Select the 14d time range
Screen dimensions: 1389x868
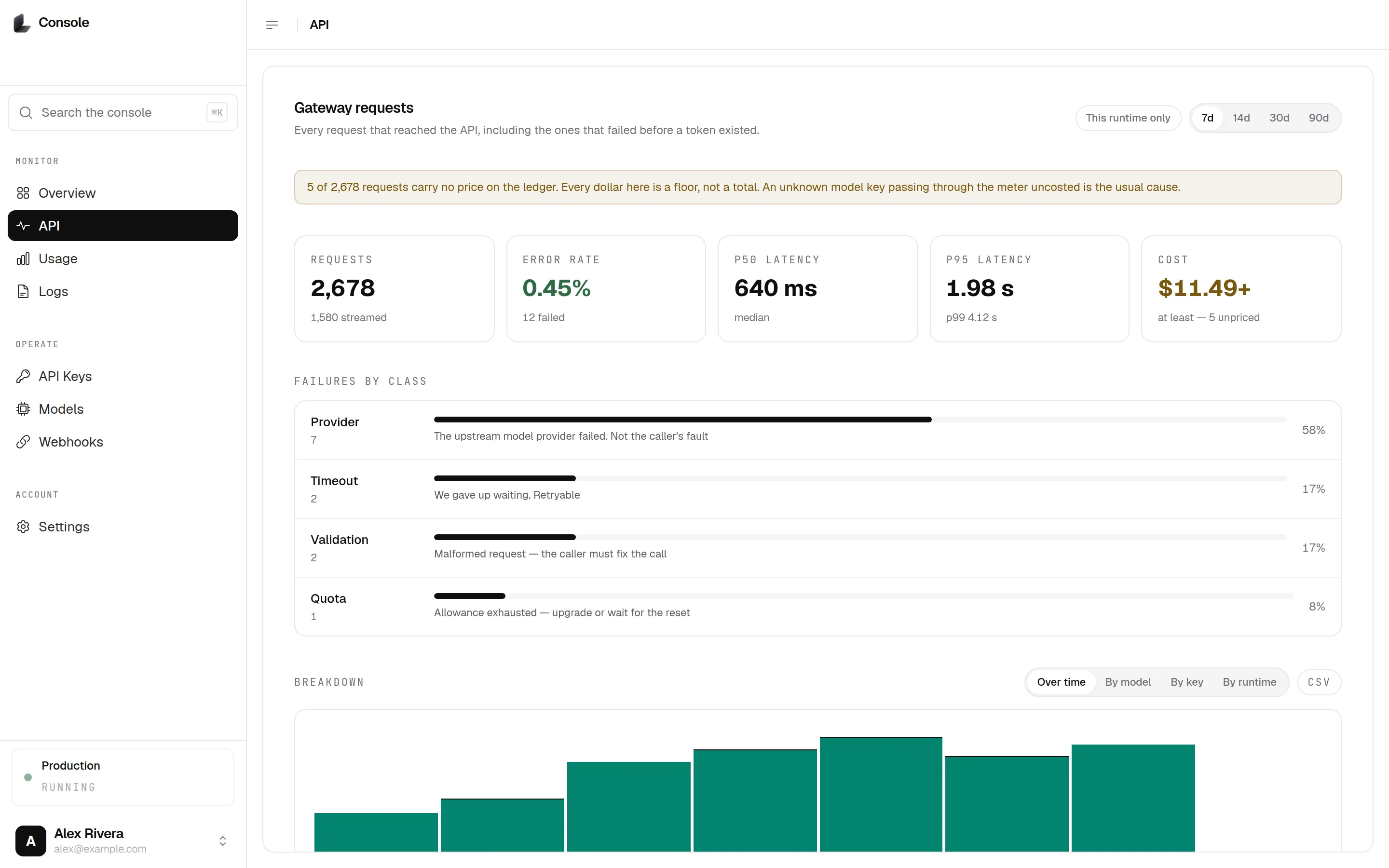click(x=1241, y=118)
